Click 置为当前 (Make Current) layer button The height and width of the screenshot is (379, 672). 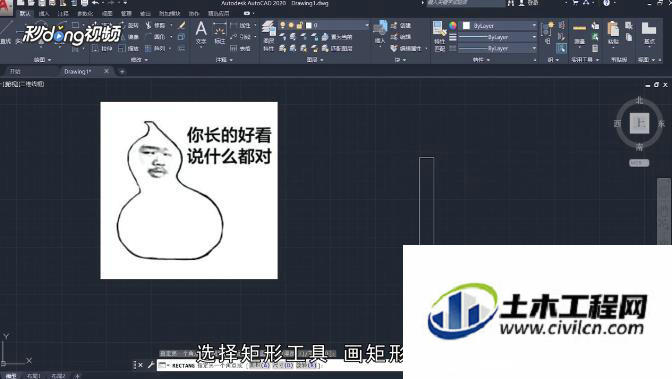pyautogui.click(x=338, y=37)
